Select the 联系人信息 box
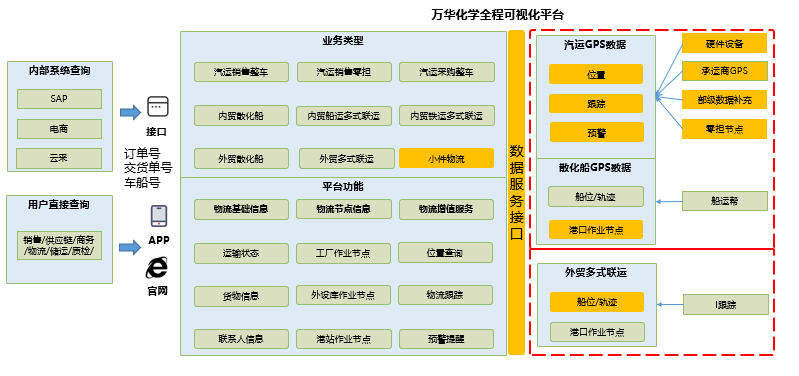 coord(241,339)
